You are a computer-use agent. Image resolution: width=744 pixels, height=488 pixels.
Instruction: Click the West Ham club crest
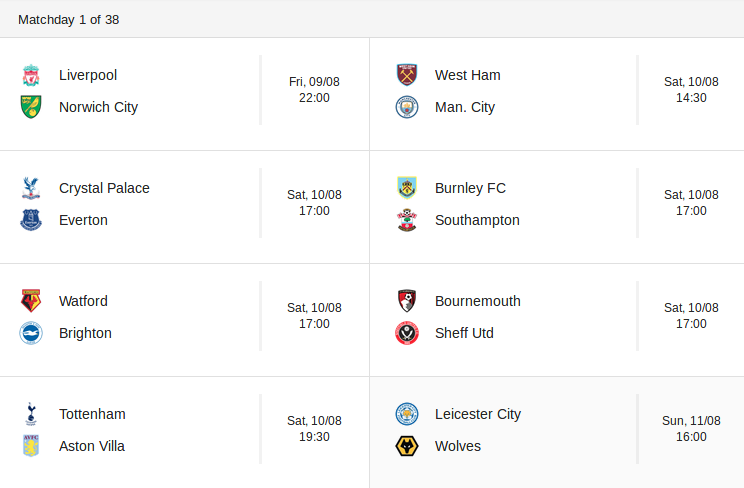pyautogui.click(x=407, y=75)
